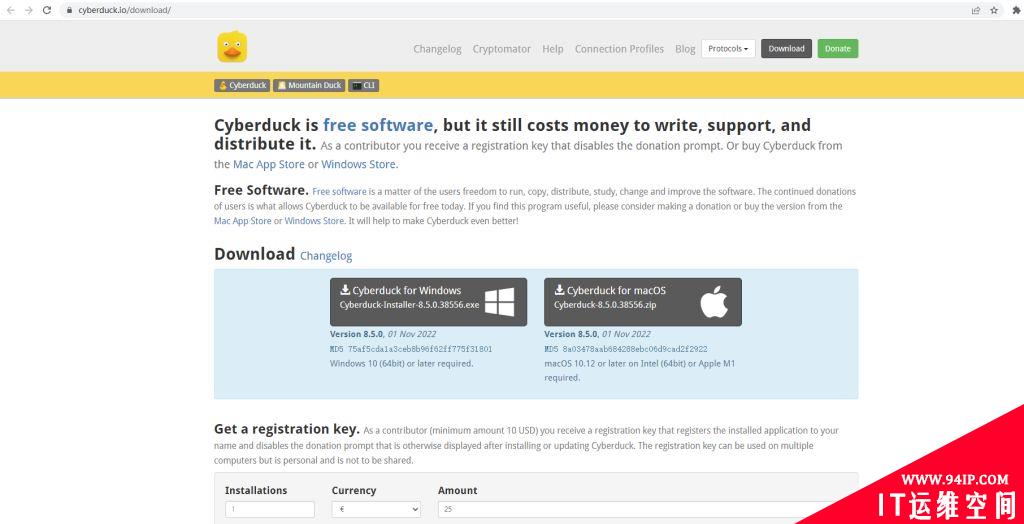Expand the Protocols dropdown
The image size is (1024, 524).
[x=728, y=49]
